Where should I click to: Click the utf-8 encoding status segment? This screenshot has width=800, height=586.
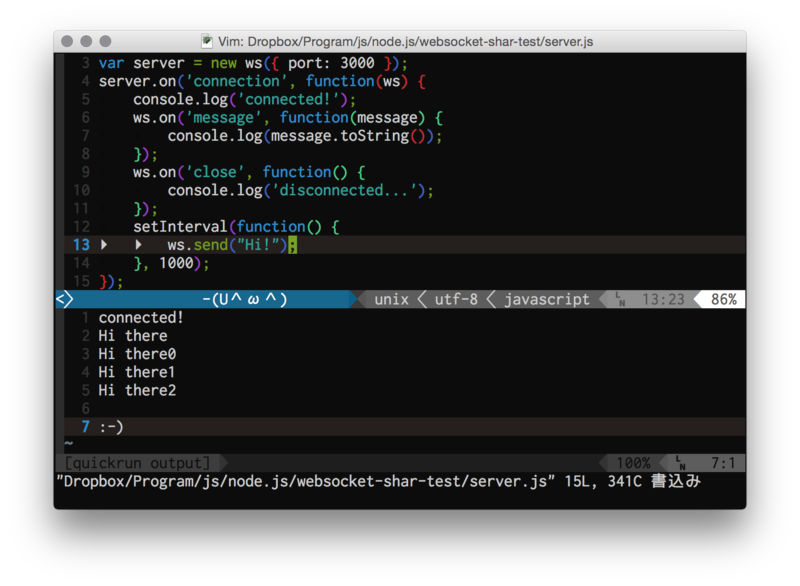pos(456,299)
